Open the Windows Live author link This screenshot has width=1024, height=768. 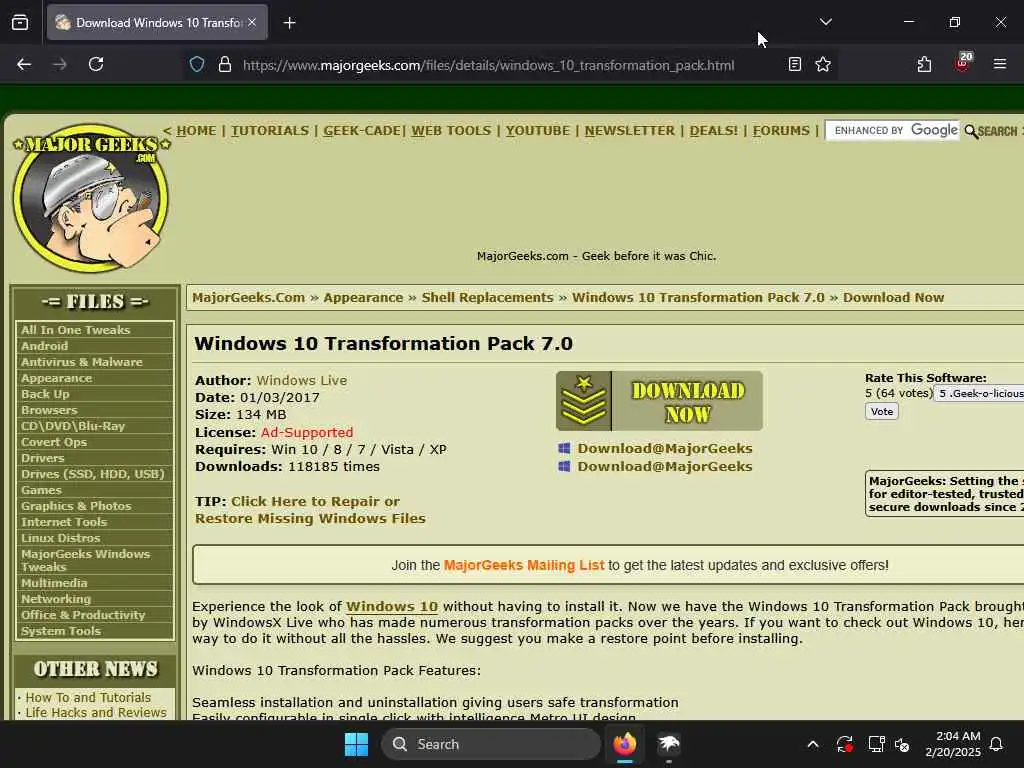pos(302,380)
